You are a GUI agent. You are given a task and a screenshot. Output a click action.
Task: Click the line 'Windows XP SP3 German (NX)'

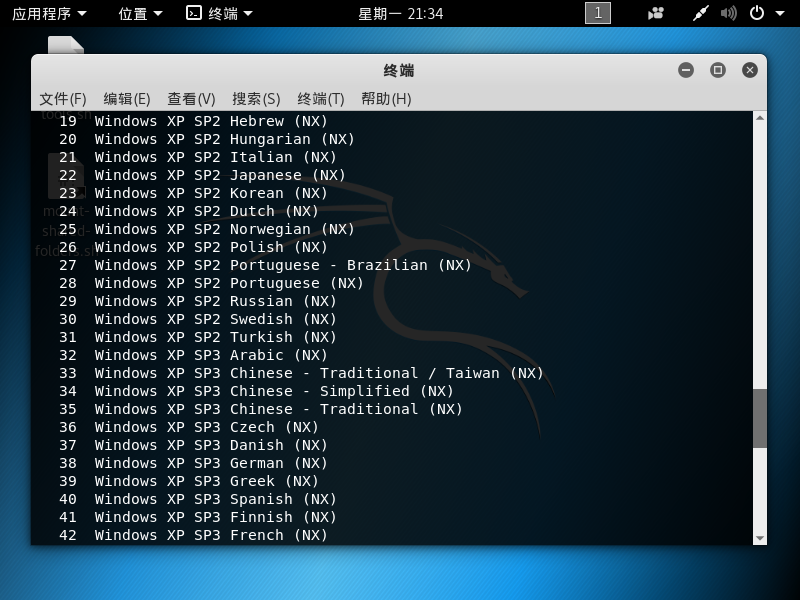click(211, 463)
